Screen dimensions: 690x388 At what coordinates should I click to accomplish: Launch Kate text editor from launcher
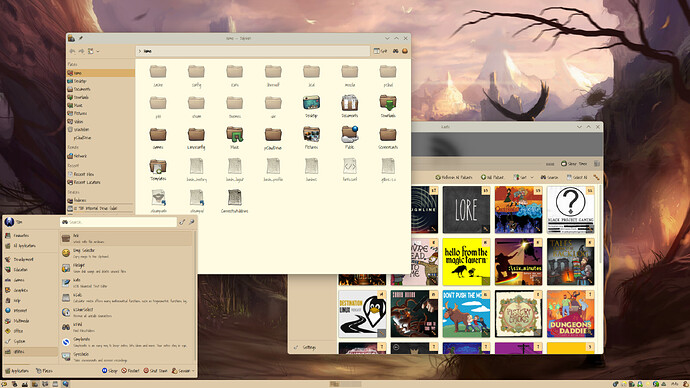[x=126, y=283]
